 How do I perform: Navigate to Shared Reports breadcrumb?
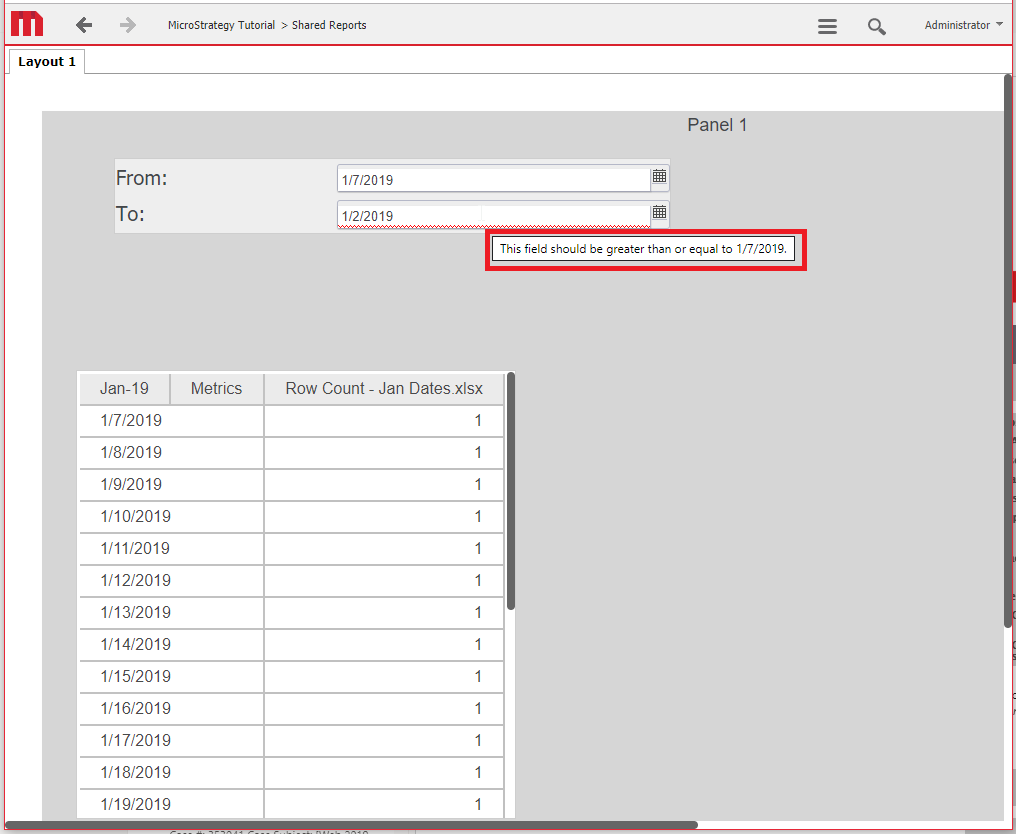pos(329,25)
